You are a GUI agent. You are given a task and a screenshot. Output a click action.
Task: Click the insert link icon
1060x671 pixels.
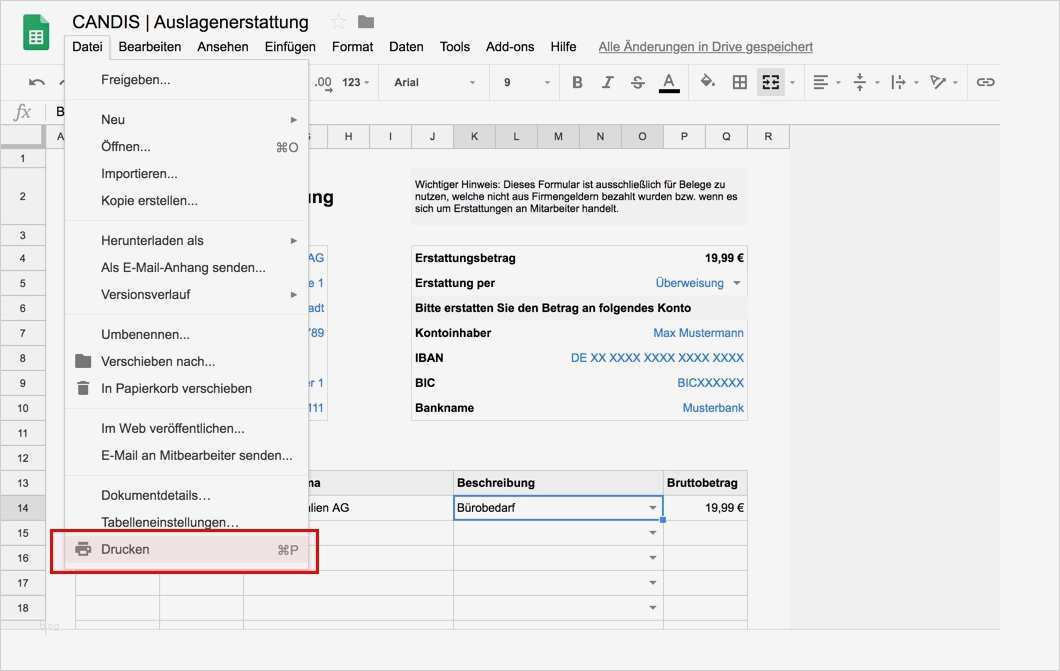[x=985, y=82]
